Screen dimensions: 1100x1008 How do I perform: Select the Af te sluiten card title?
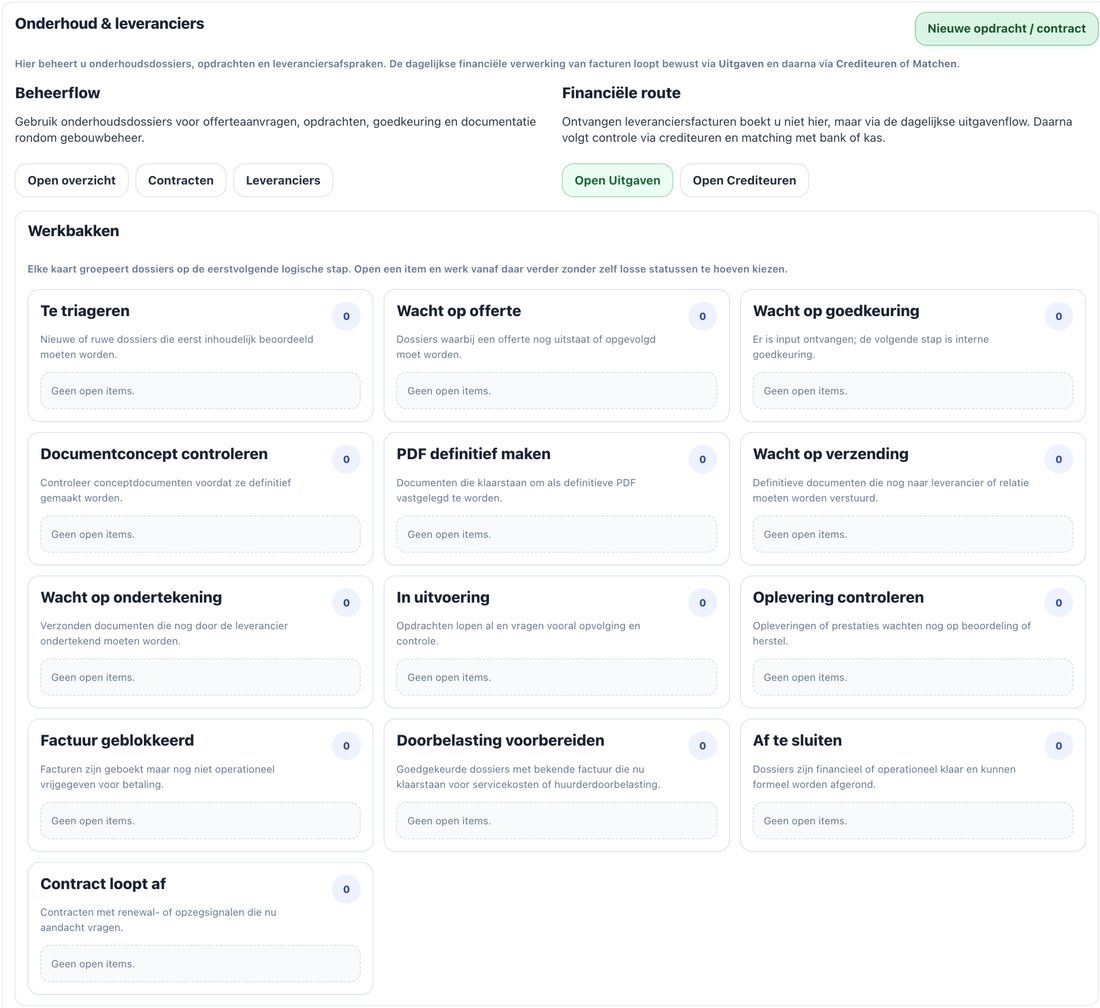pyautogui.click(x=797, y=740)
